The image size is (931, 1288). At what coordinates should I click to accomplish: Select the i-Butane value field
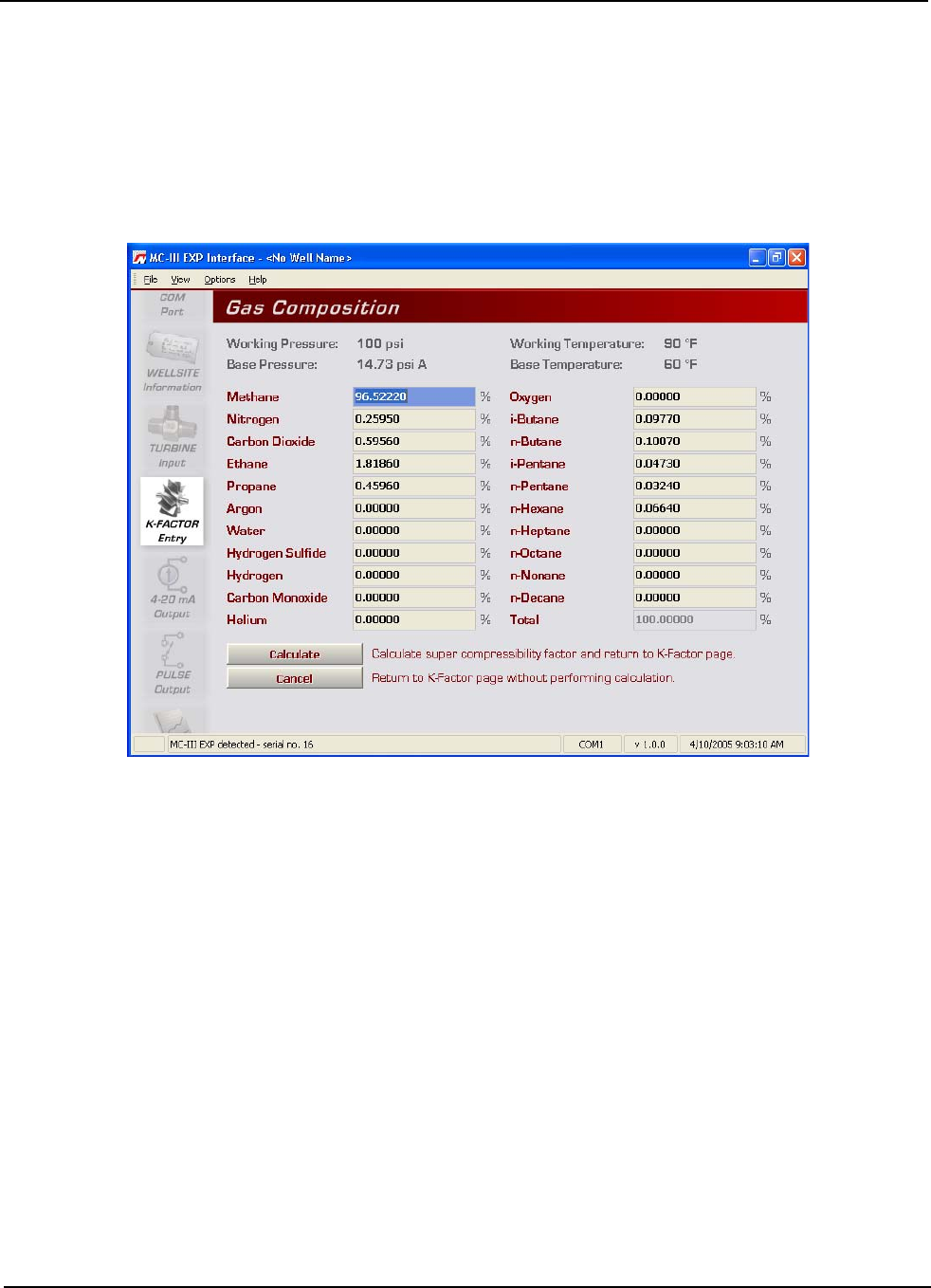click(x=695, y=419)
